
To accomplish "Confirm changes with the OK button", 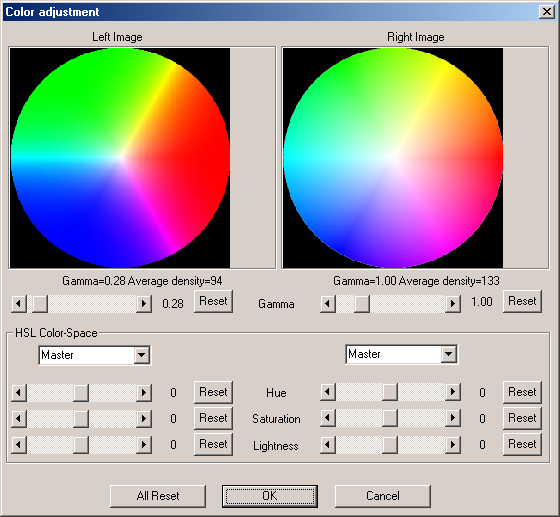I will 270,496.
